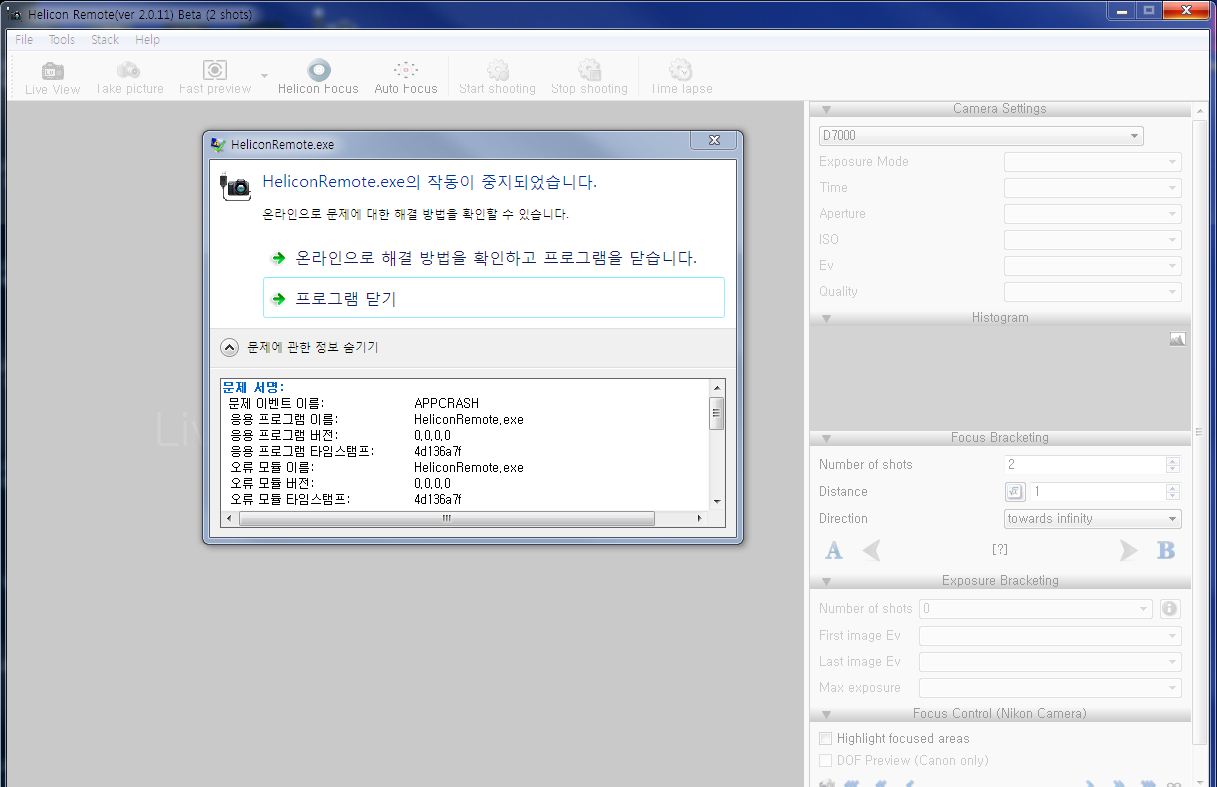Open the Last image Ev dropdown
This screenshot has height=787, width=1217.
pos(1050,661)
